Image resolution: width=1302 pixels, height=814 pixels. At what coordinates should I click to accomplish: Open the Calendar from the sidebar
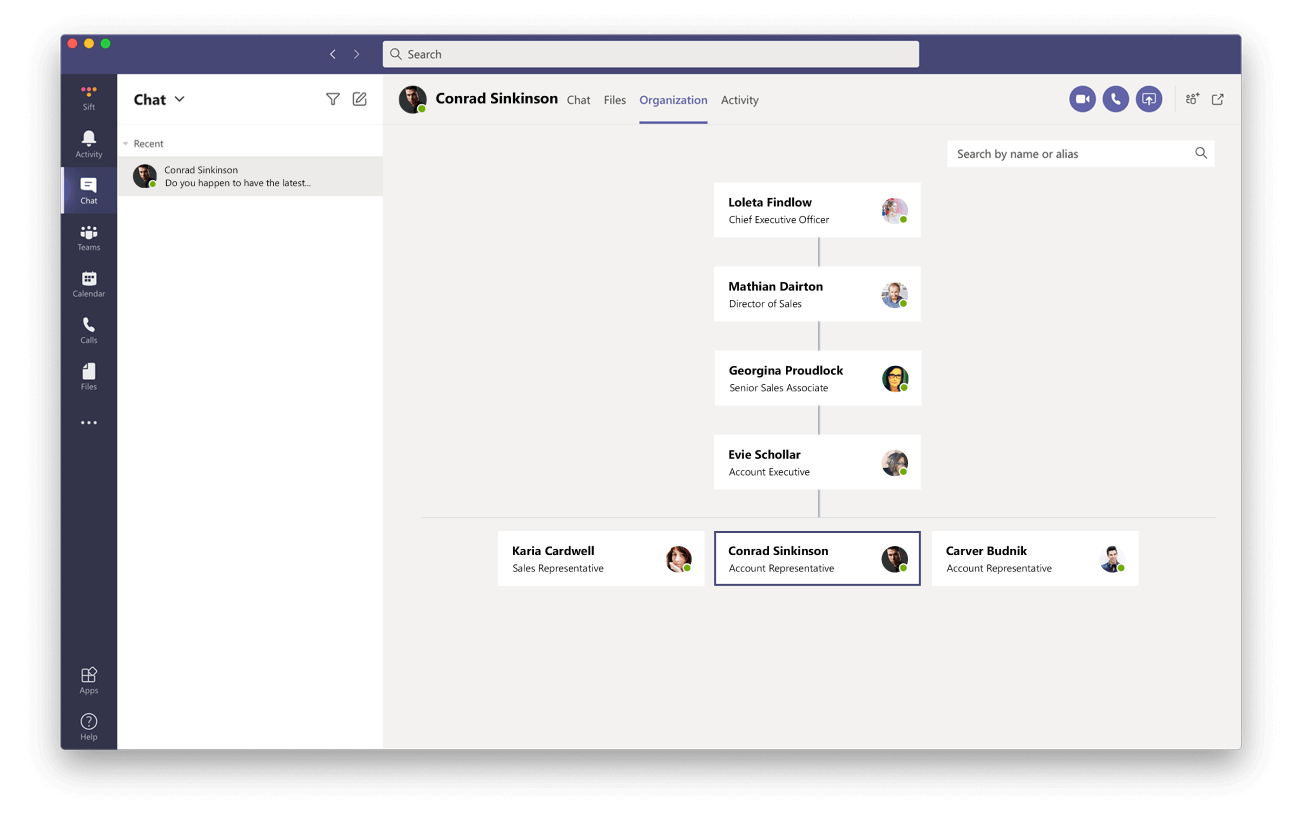pyautogui.click(x=88, y=283)
